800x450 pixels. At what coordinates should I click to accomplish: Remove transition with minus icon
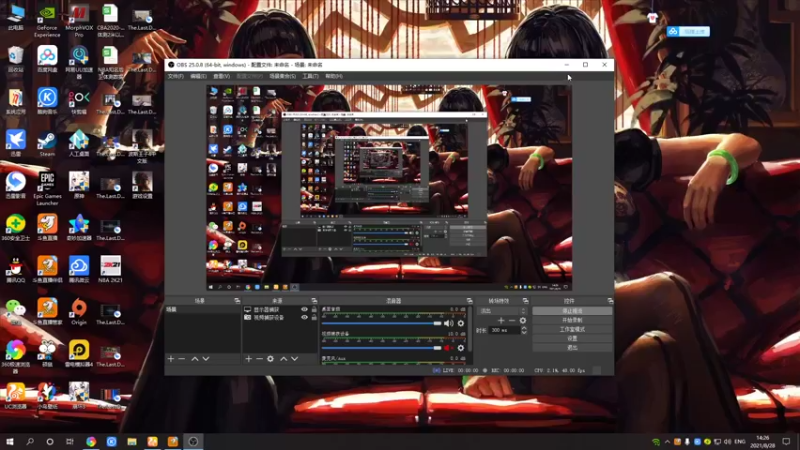click(x=512, y=320)
